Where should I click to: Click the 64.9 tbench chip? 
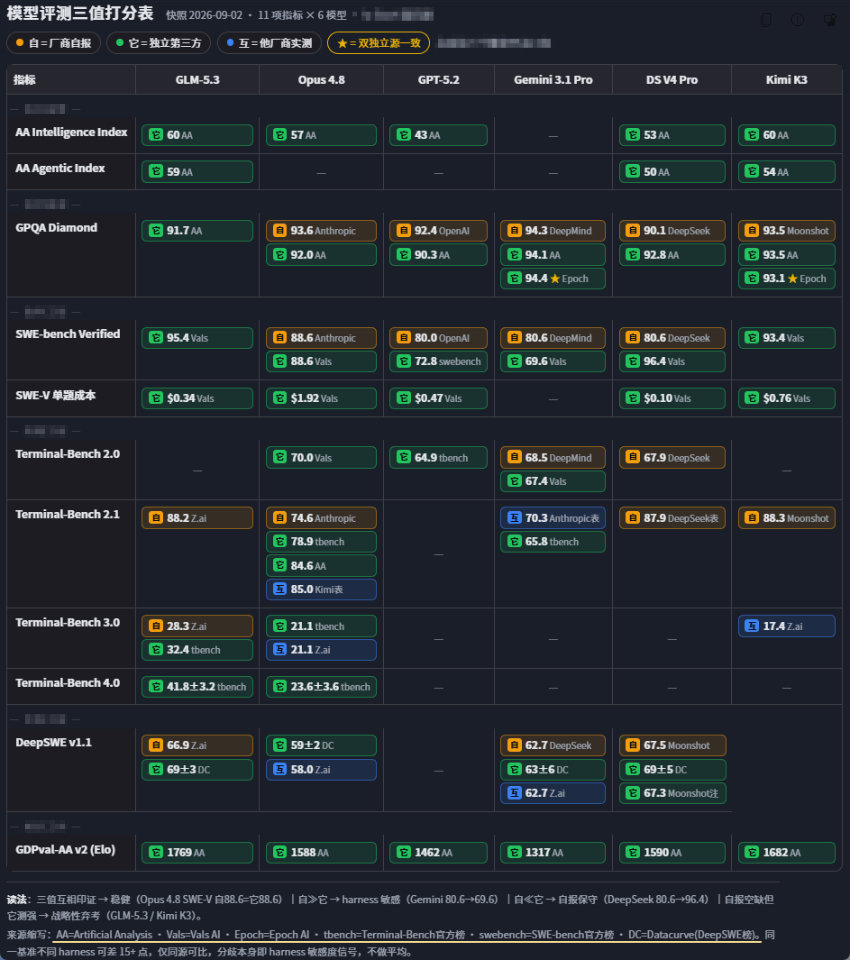tap(438, 457)
